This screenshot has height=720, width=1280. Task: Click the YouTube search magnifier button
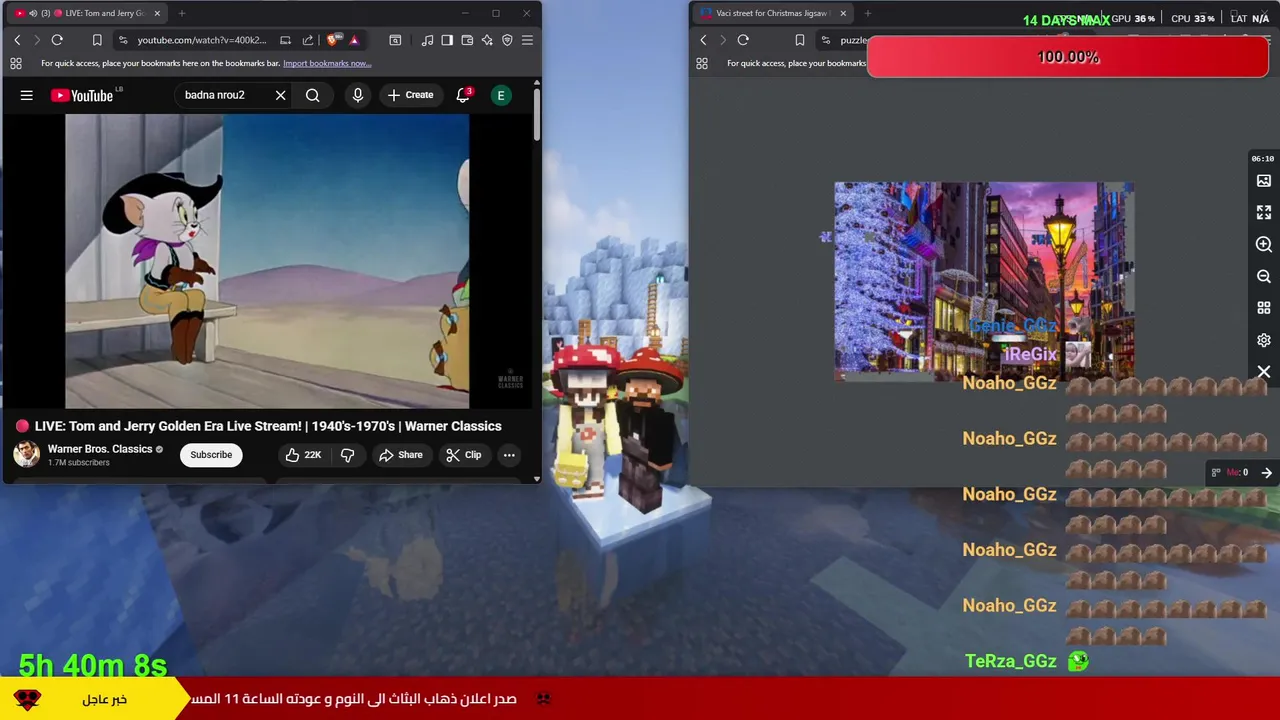click(x=313, y=95)
